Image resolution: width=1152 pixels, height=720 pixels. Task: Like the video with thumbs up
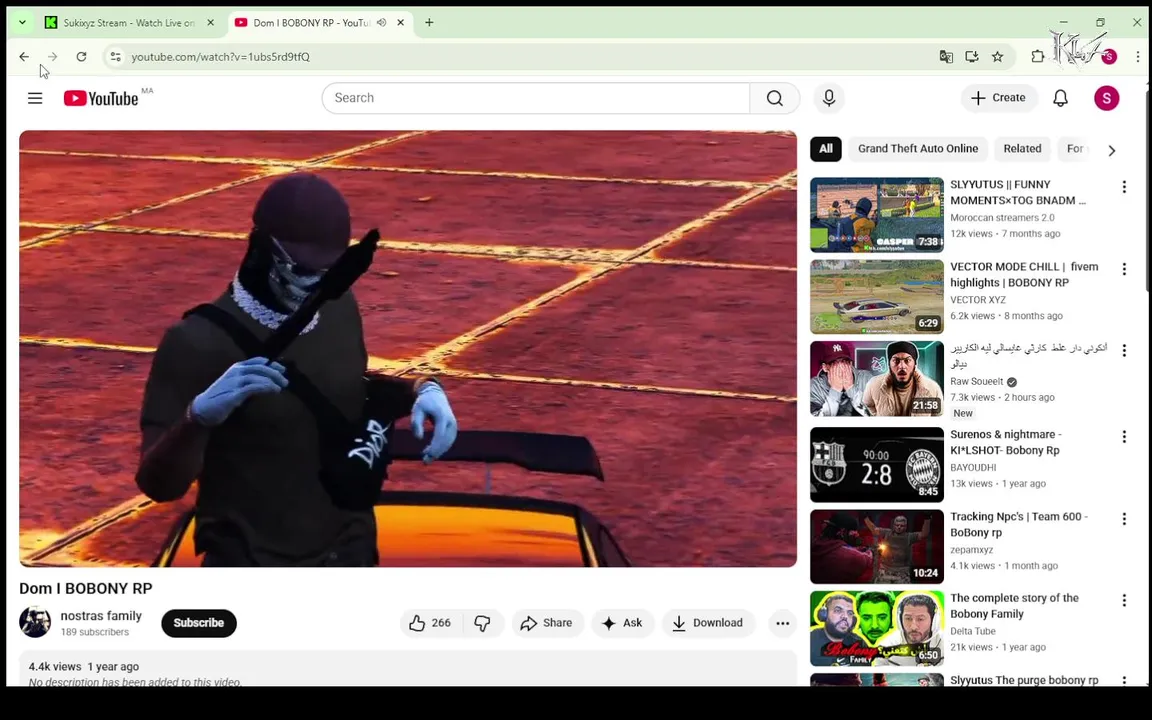(x=429, y=623)
